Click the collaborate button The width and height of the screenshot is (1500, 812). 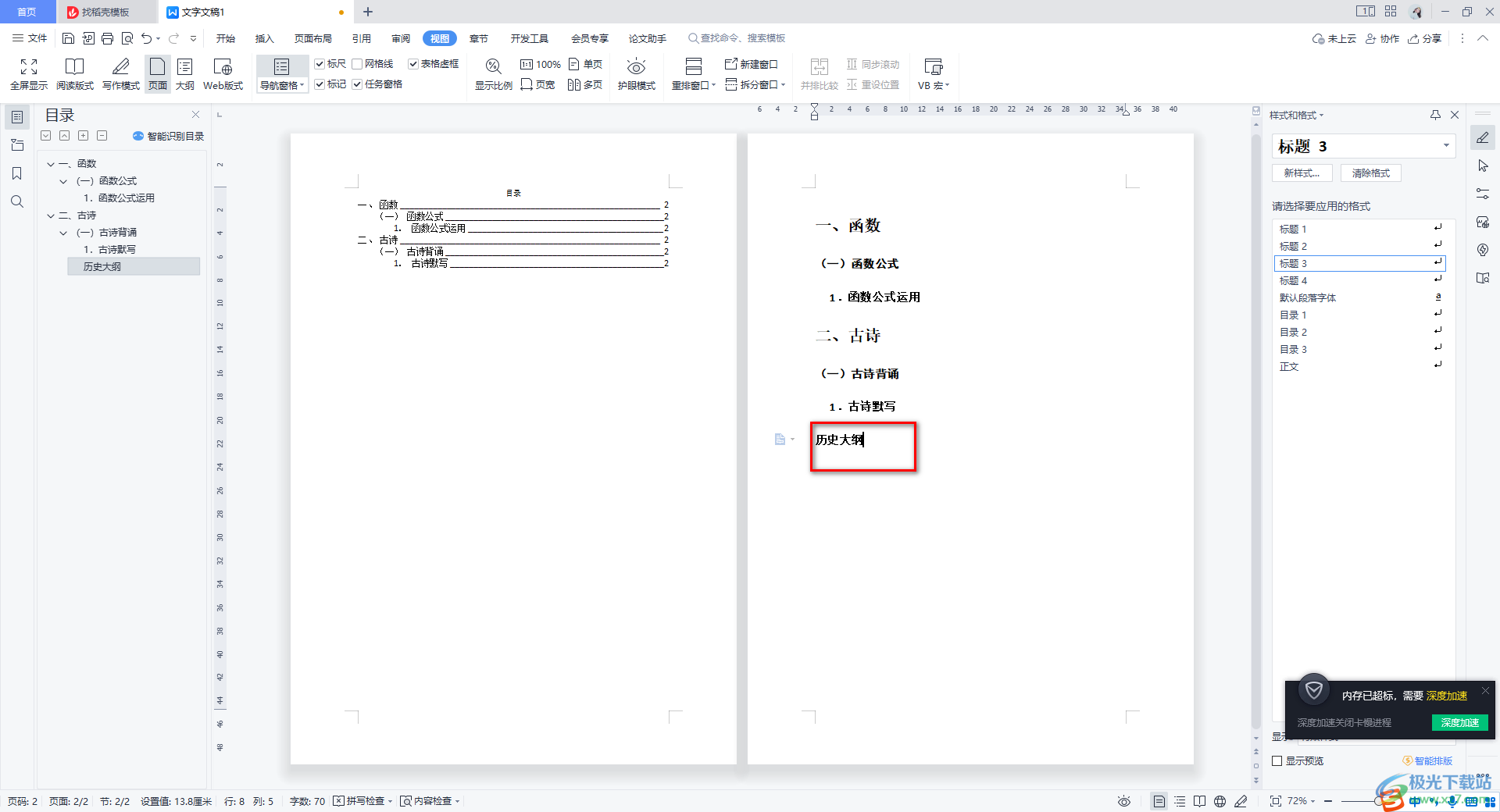(1383, 38)
